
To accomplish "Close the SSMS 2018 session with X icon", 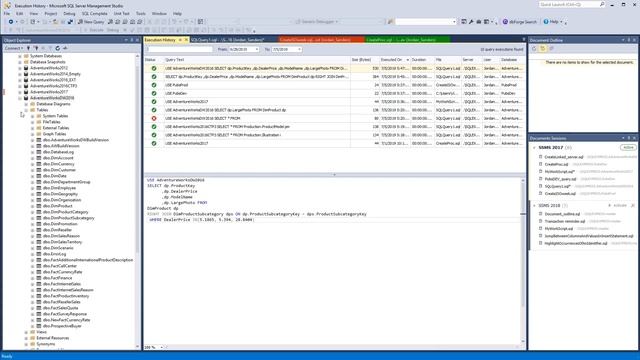I will (x=633, y=206).
